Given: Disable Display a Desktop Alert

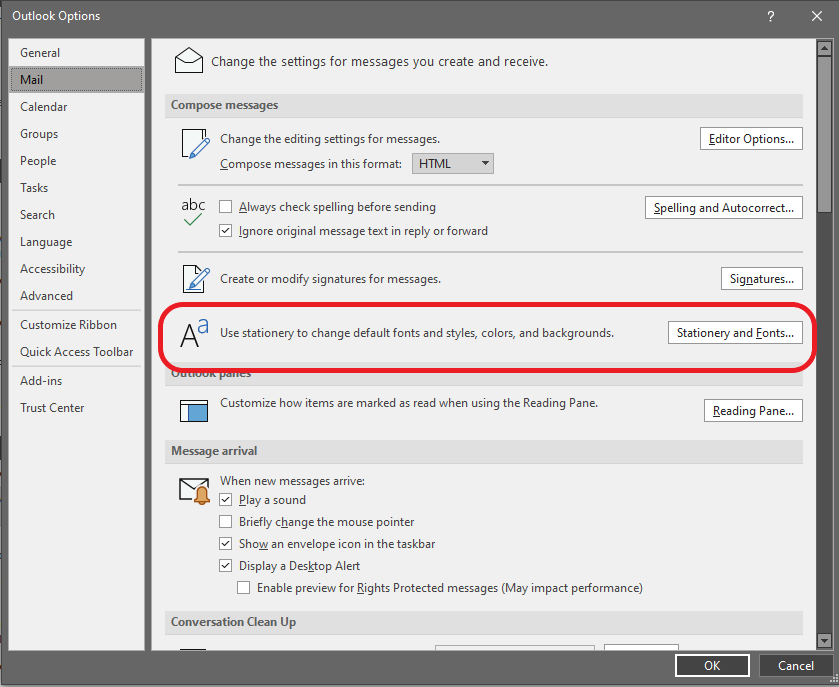Looking at the screenshot, I should (226, 565).
